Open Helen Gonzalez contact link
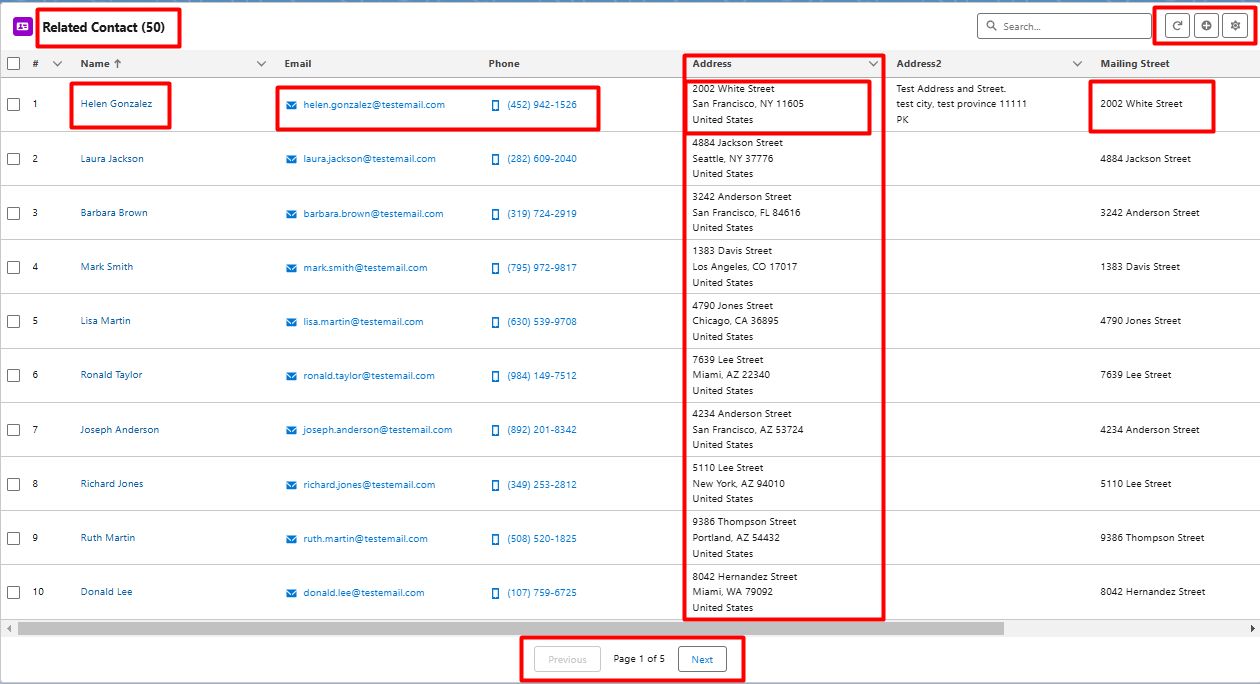This screenshot has height=684, width=1260. tap(117, 104)
